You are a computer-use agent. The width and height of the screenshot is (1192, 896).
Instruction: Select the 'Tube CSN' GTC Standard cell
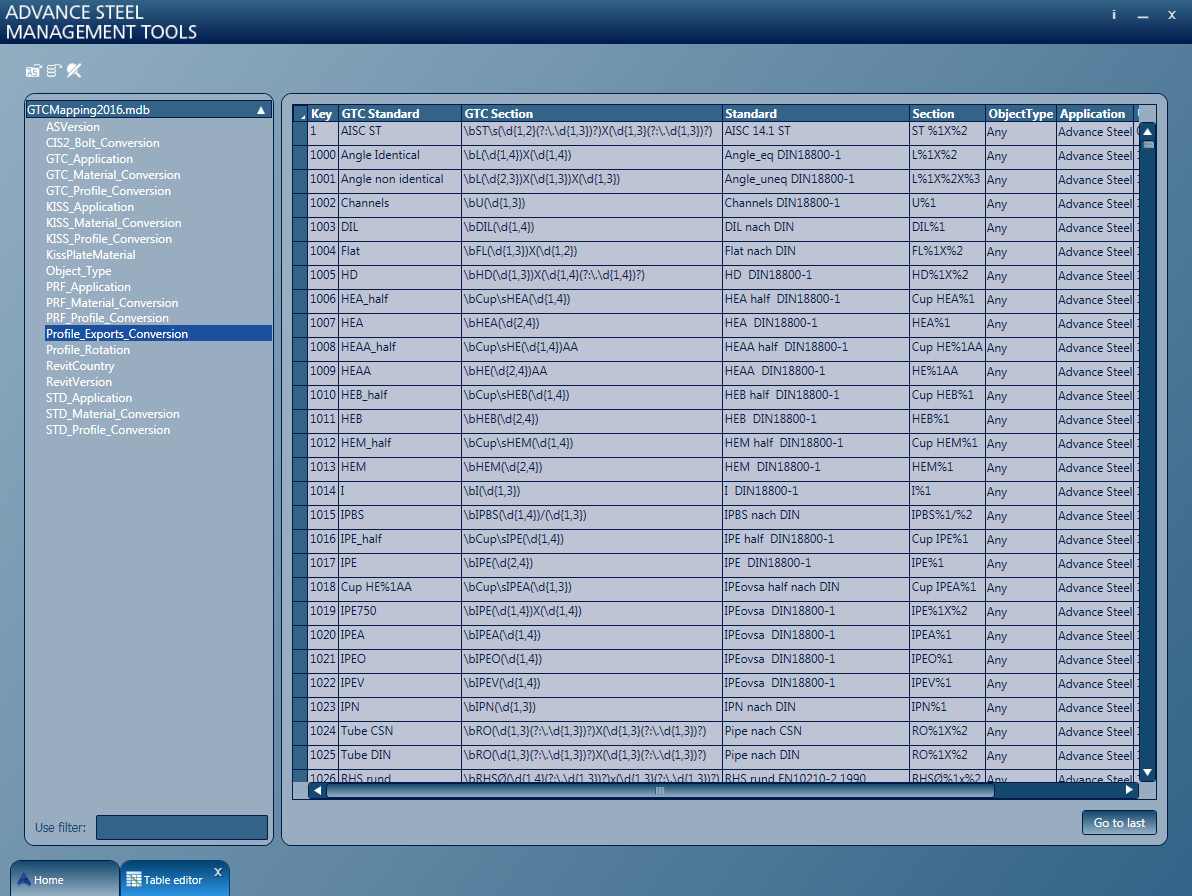pyautogui.click(x=400, y=731)
